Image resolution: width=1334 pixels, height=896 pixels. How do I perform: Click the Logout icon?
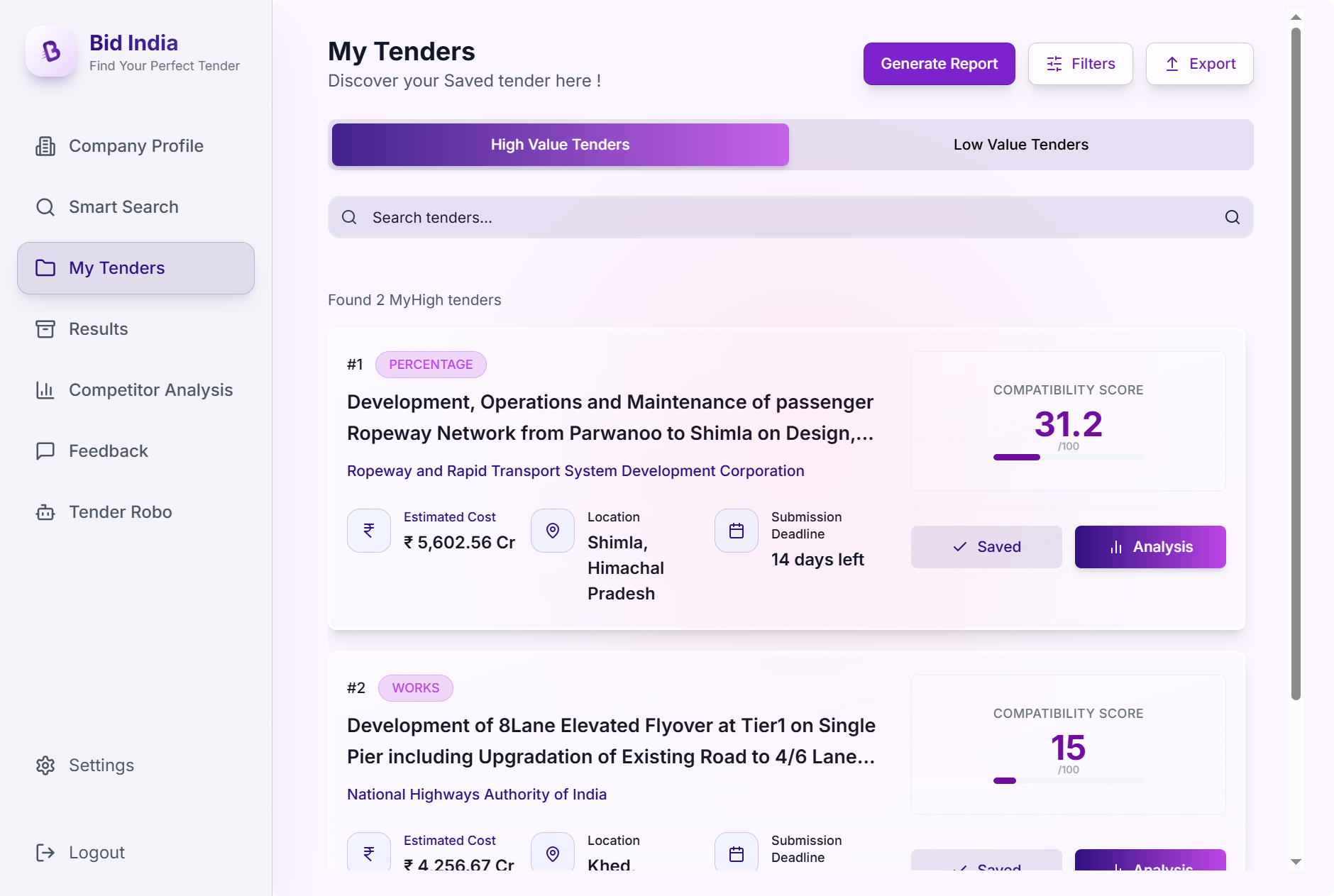(45, 853)
